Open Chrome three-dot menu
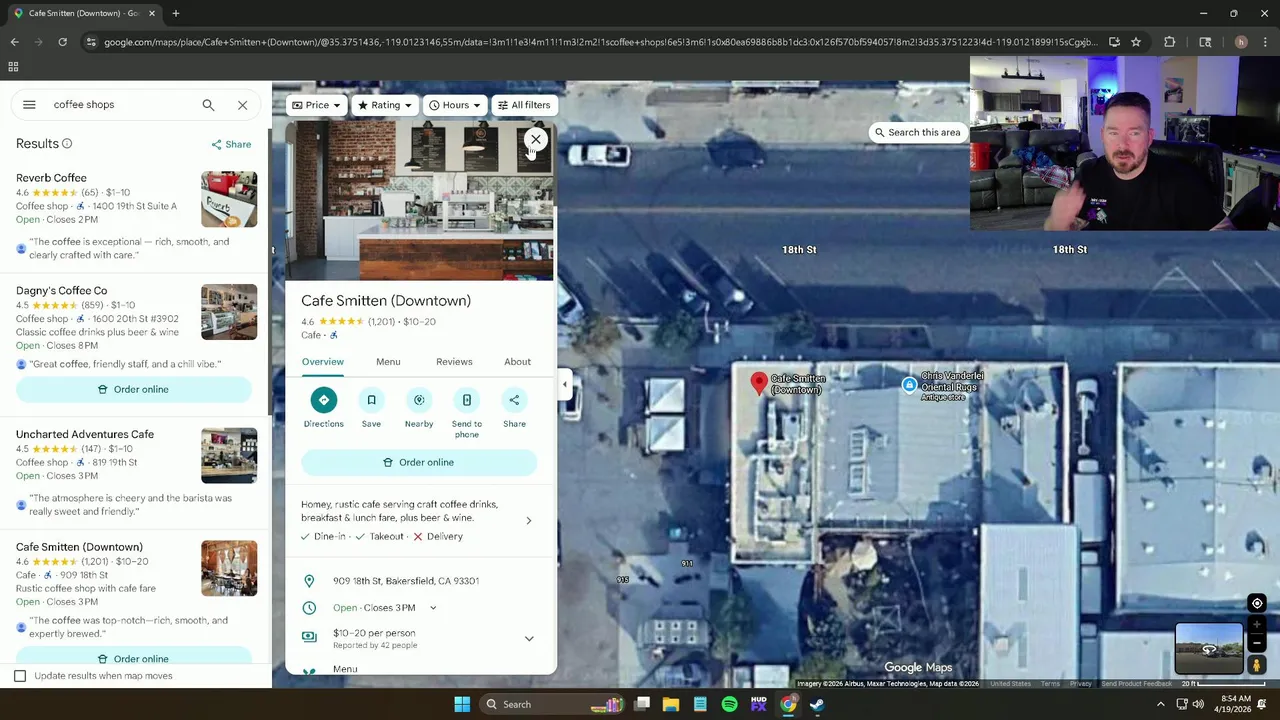Viewport: 1280px width, 720px height. pyautogui.click(x=1265, y=42)
